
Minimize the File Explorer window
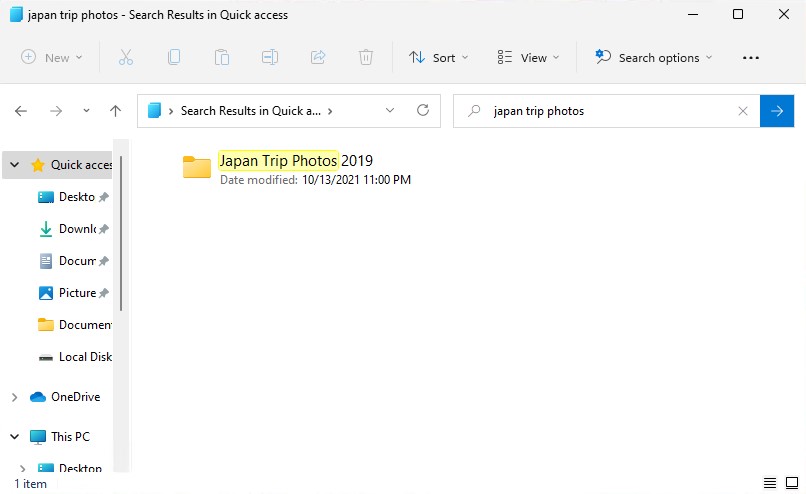[693, 14]
